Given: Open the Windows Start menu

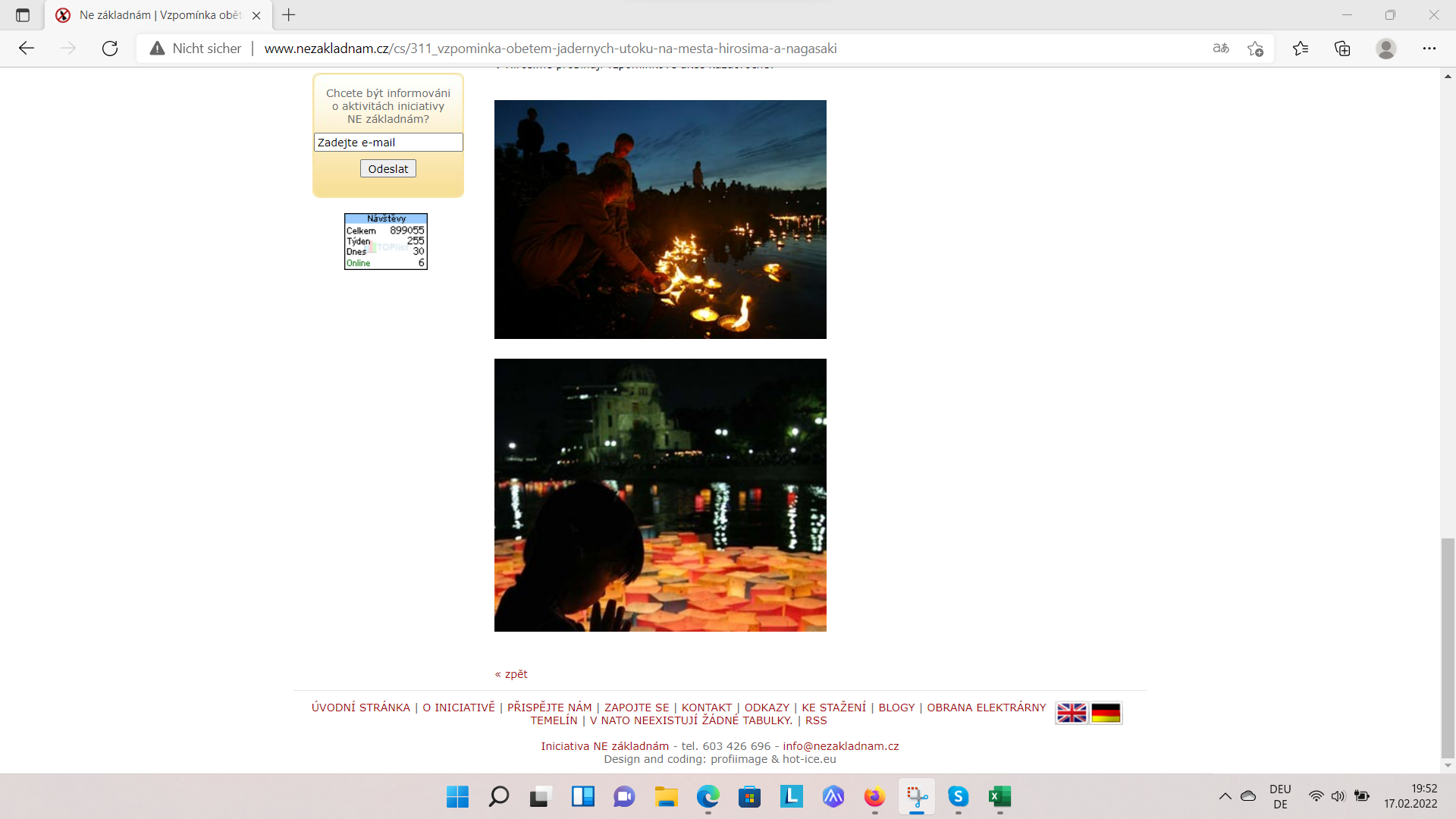Looking at the screenshot, I should 457,796.
